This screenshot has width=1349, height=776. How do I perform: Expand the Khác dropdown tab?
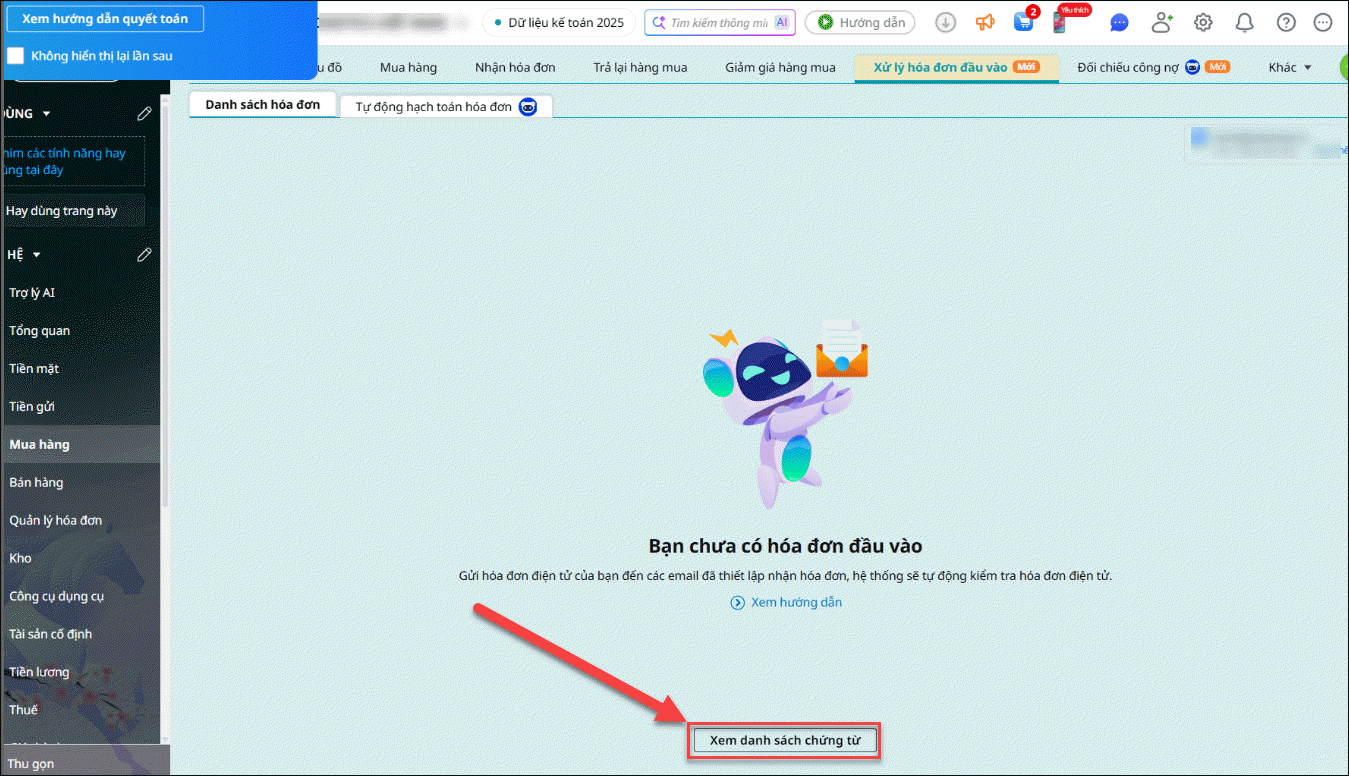coord(1290,67)
